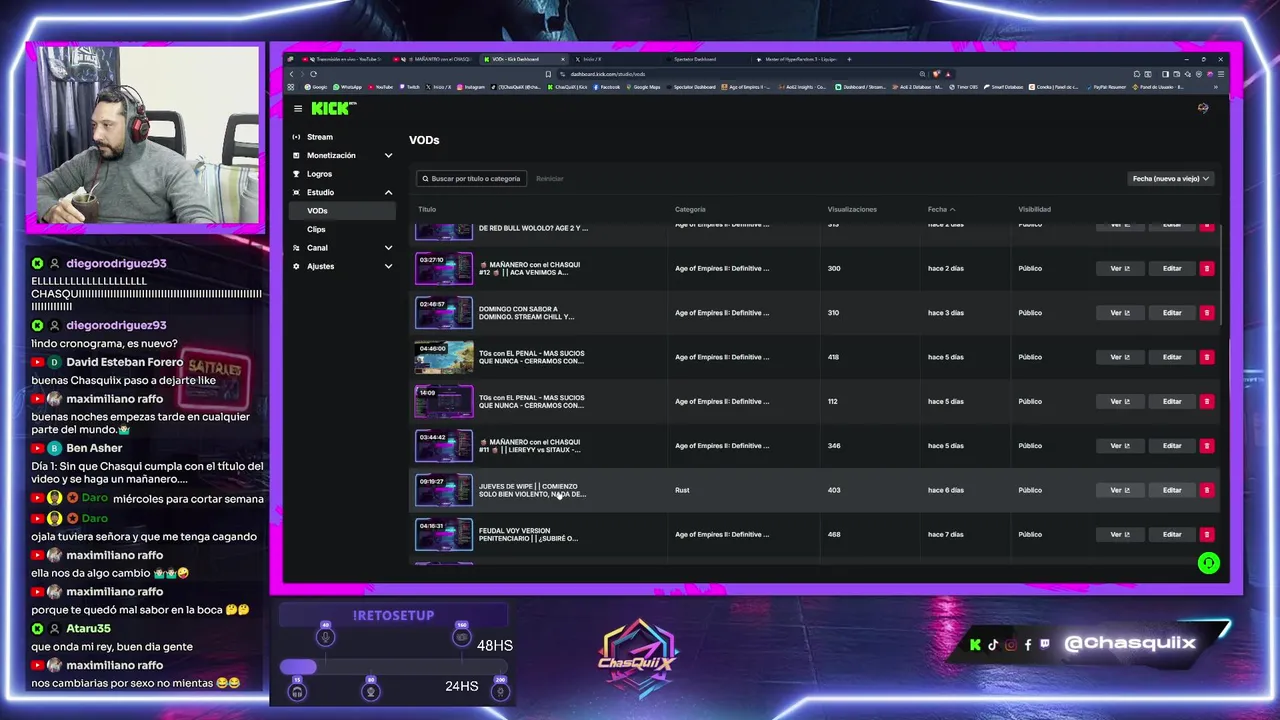
Task: Open the 09:19:27 JUEVES DE WIPE thumbnail
Action: click(x=444, y=490)
